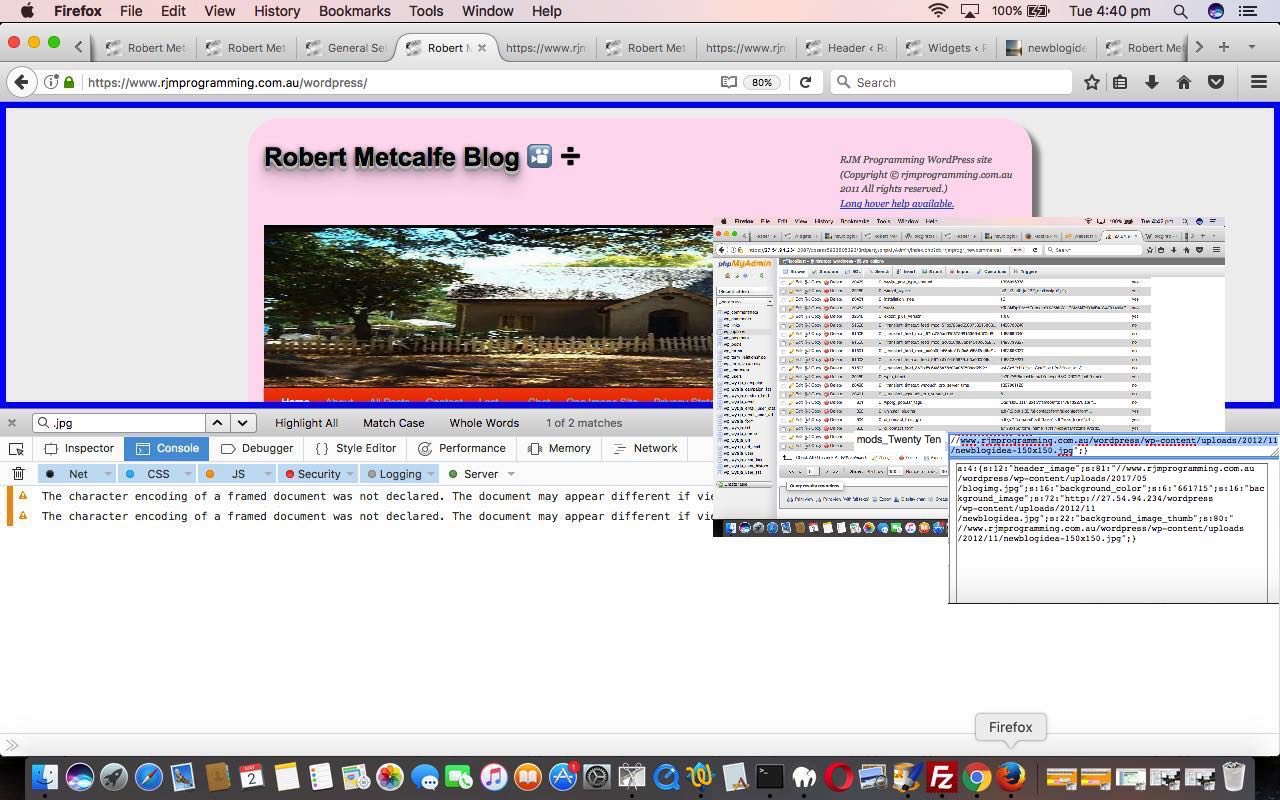Activate the element picker in DevTools
Viewport: 1280px width, 800px height.
tap(16, 449)
